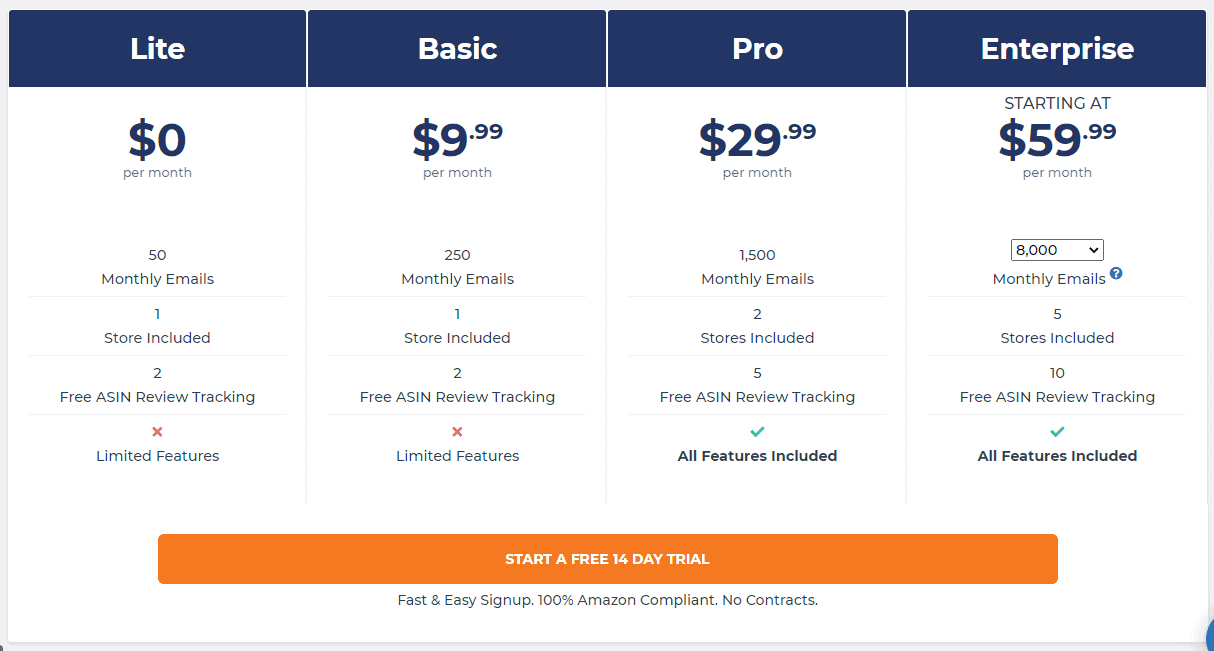1214x651 pixels.
Task: Click the $0 per month price
Action: pyautogui.click(x=157, y=140)
